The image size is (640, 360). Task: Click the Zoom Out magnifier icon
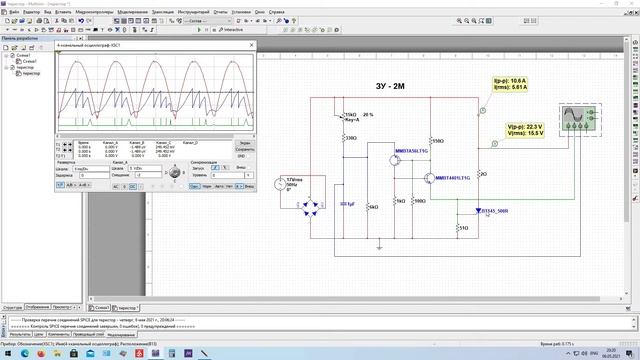(467, 21)
